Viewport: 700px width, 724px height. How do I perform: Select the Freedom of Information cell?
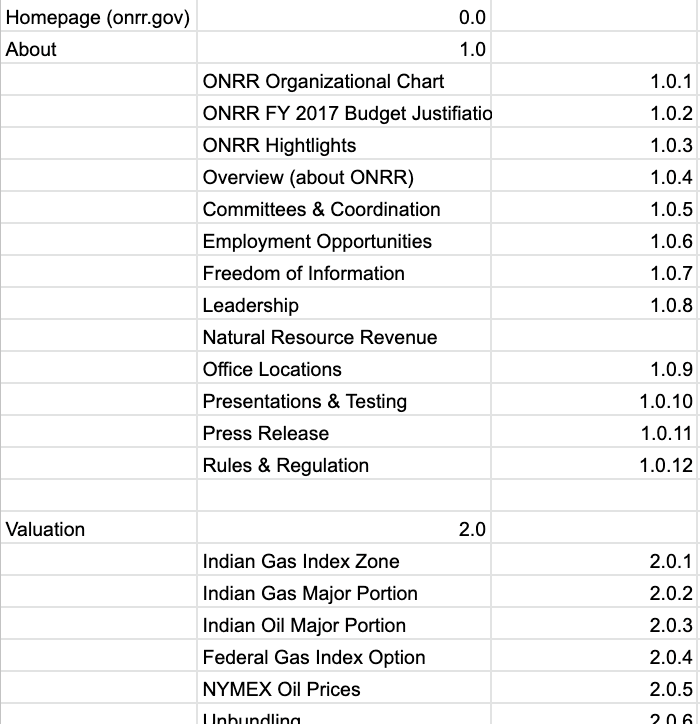[x=344, y=273]
